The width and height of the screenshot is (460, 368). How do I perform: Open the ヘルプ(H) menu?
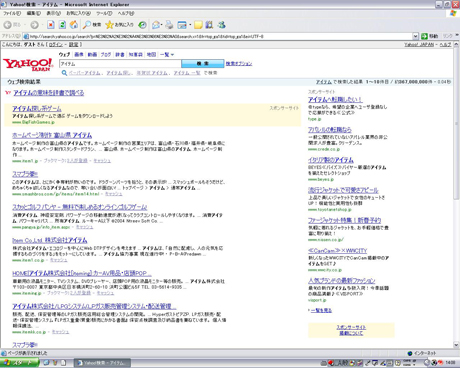pyautogui.click(x=126, y=13)
